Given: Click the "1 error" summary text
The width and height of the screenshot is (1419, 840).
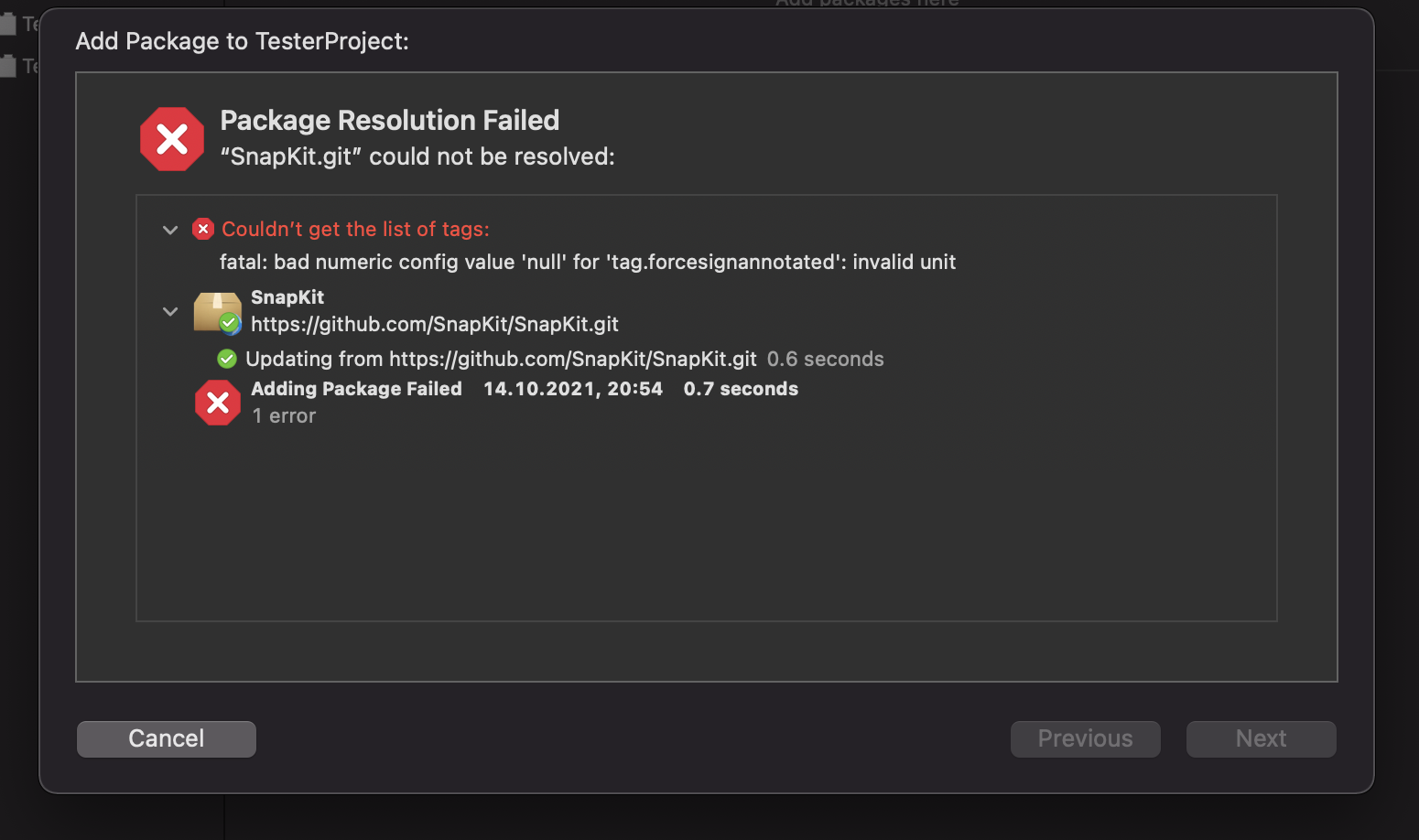Looking at the screenshot, I should [x=284, y=415].
